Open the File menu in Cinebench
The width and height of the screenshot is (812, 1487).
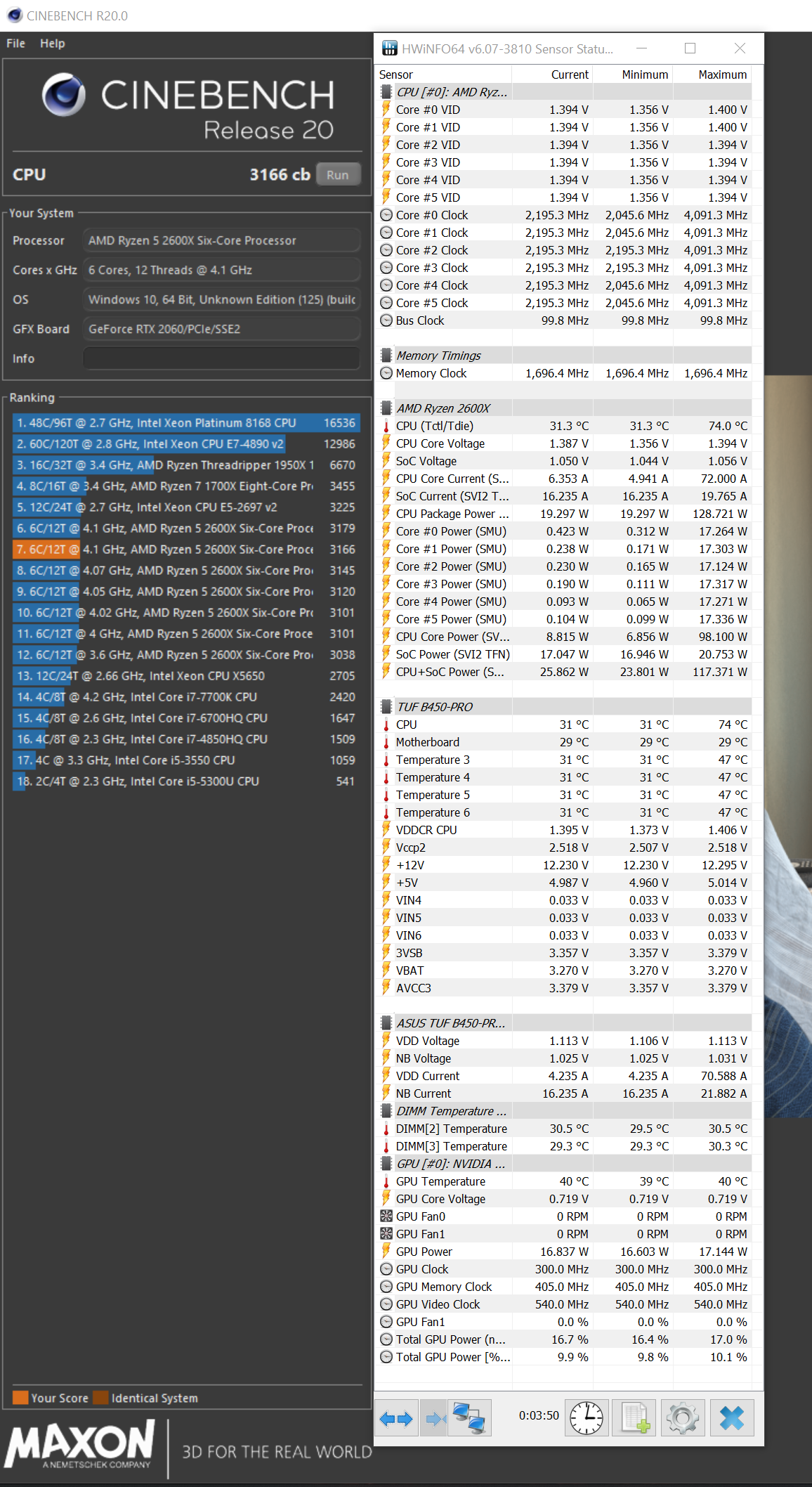point(15,43)
